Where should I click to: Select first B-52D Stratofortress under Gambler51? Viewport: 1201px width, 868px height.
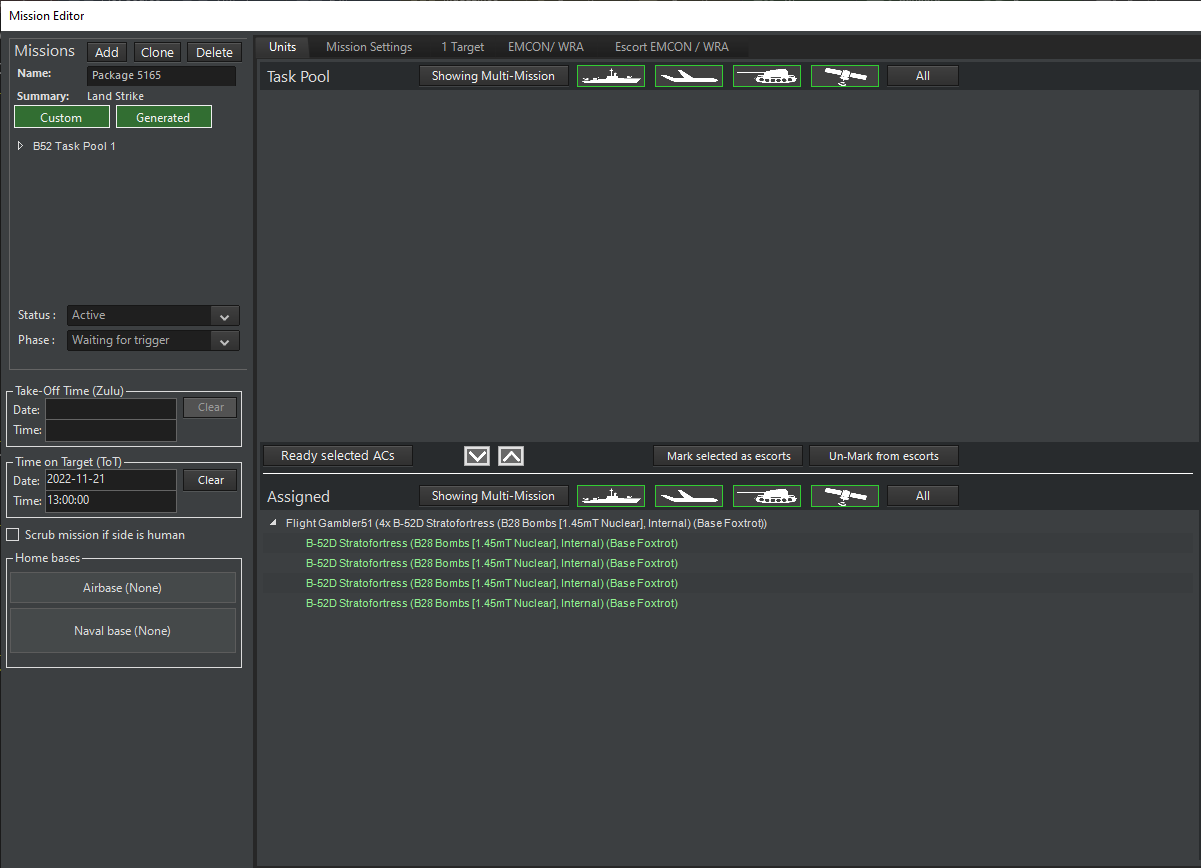click(491, 543)
